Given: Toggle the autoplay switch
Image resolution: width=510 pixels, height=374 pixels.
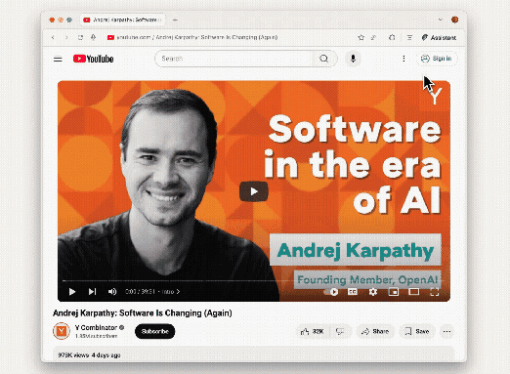Looking at the screenshot, I should coord(331,292).
